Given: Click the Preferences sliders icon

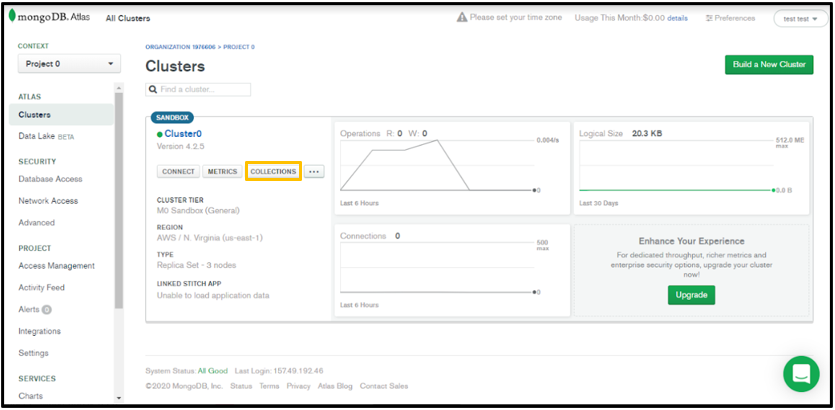Looking at the screenshot, I should click(709, 18).
